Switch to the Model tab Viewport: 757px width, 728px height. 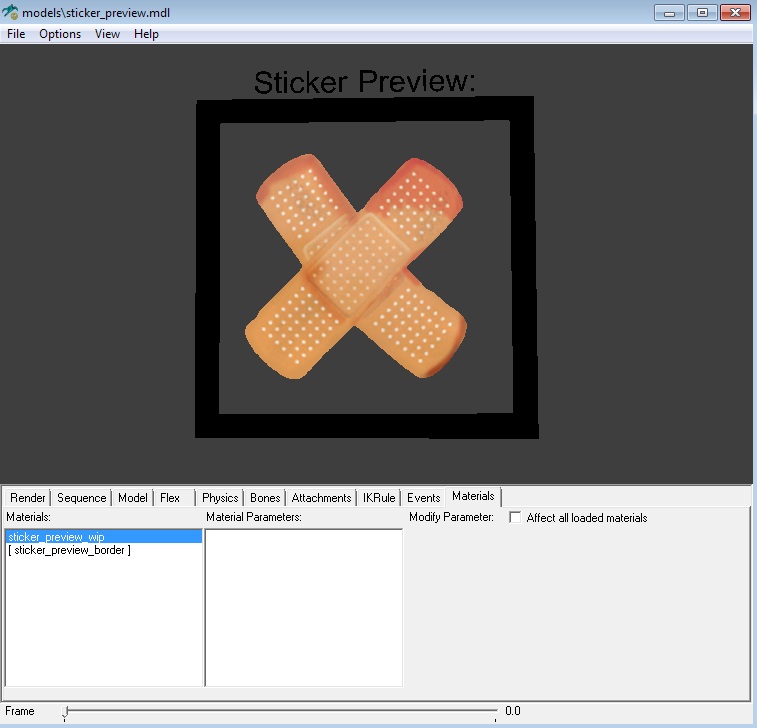pos(133,498)
